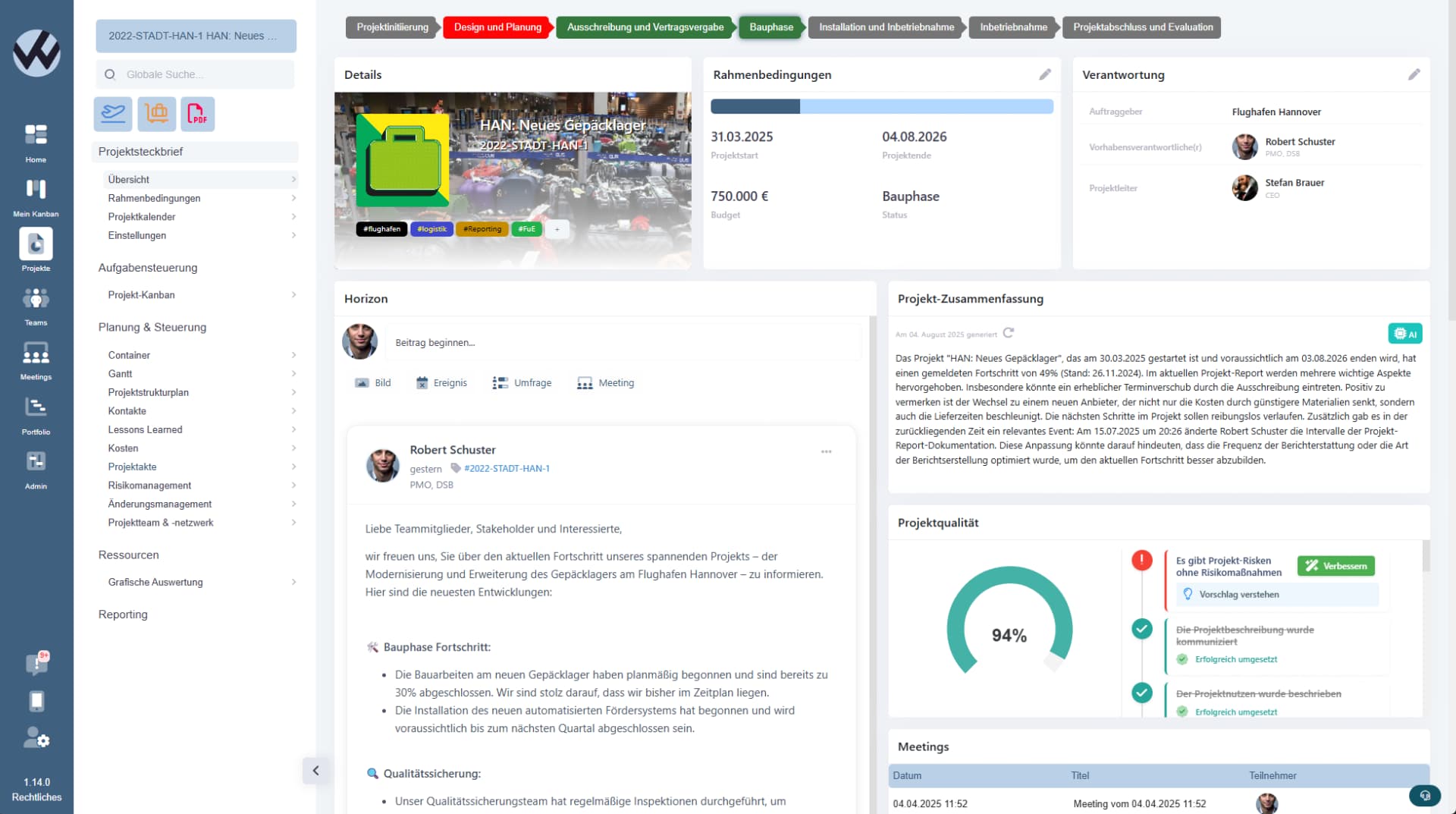Image resolution: width=1456 pixels, height=814 pixels.
Task: Click the Globale Suche field
Action: pyautogui.click(x=196, y=74)
